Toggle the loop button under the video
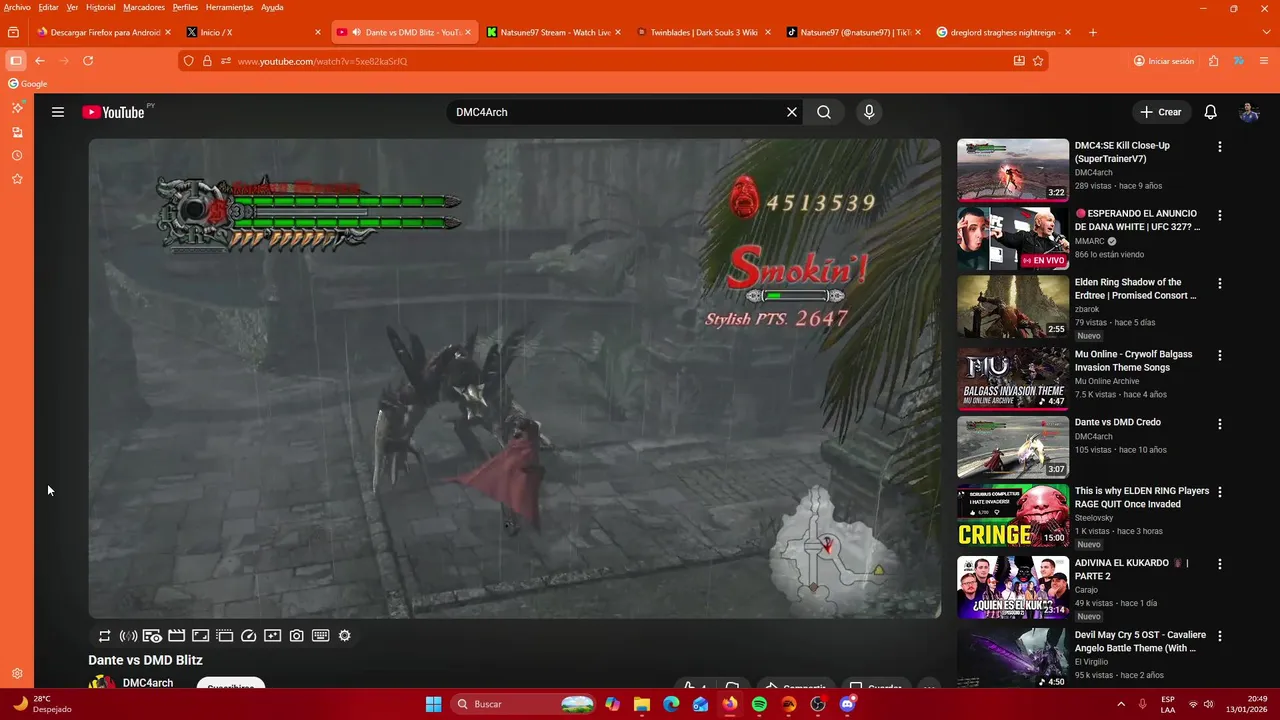The image size is (1280, 720). [x=104, y=636]
